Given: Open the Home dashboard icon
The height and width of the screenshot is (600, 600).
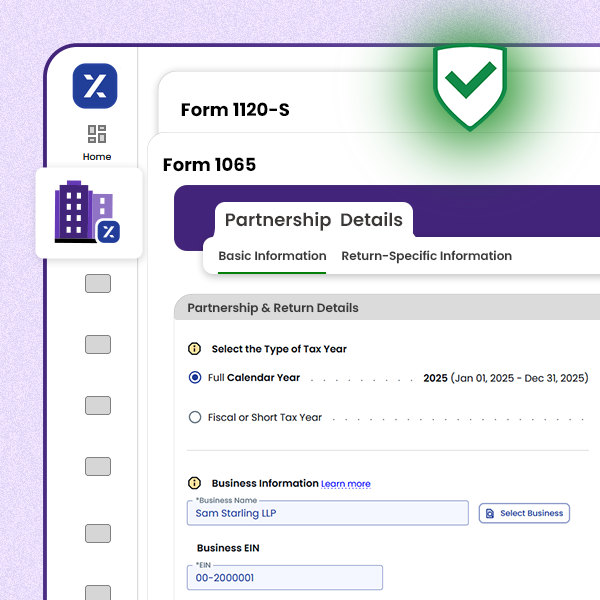Looking at the screenshot, I should point(97,134).
